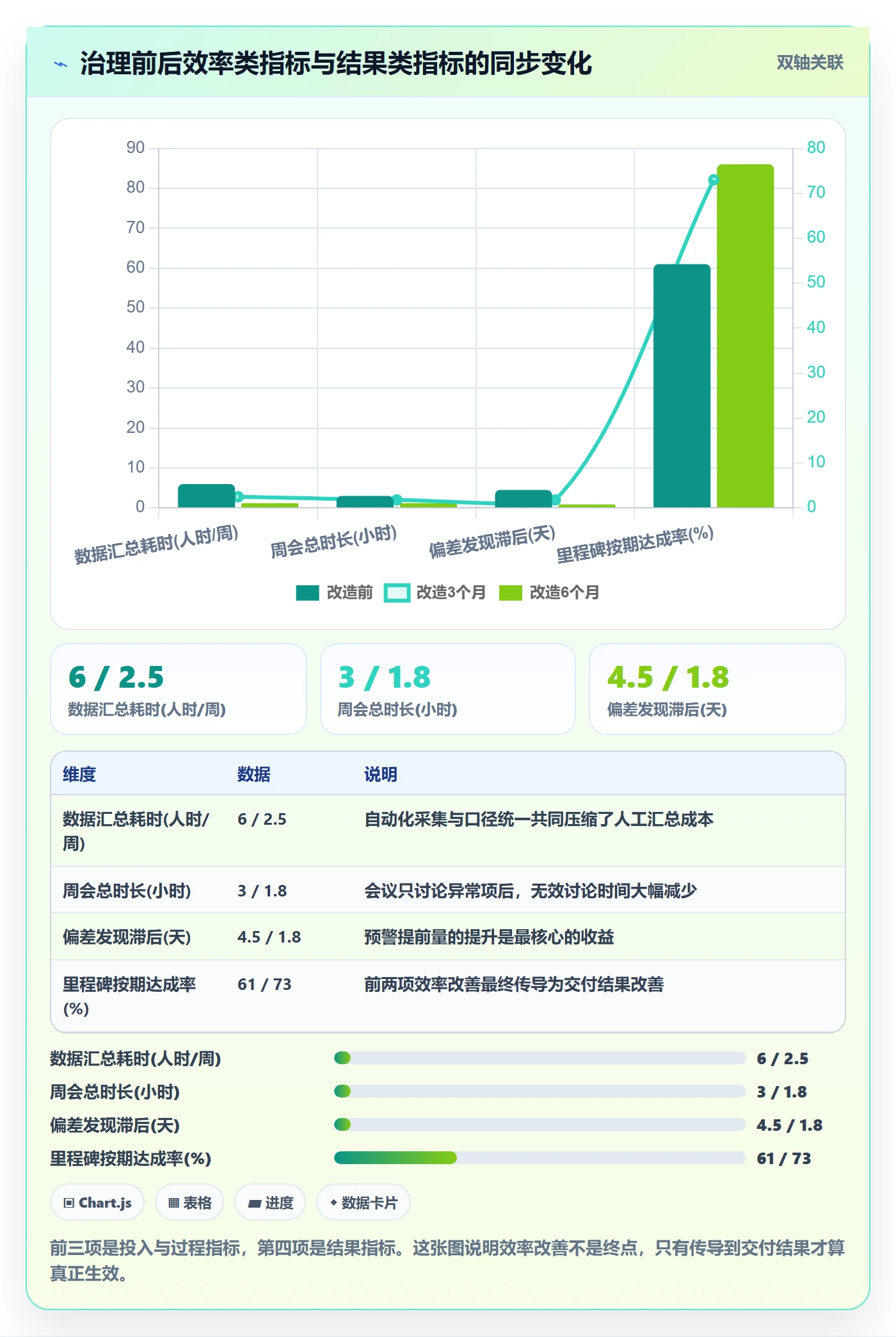Select the table cell 61 / 73
The height and width of the screenshot is (1337, 896).
pos(264,984)
